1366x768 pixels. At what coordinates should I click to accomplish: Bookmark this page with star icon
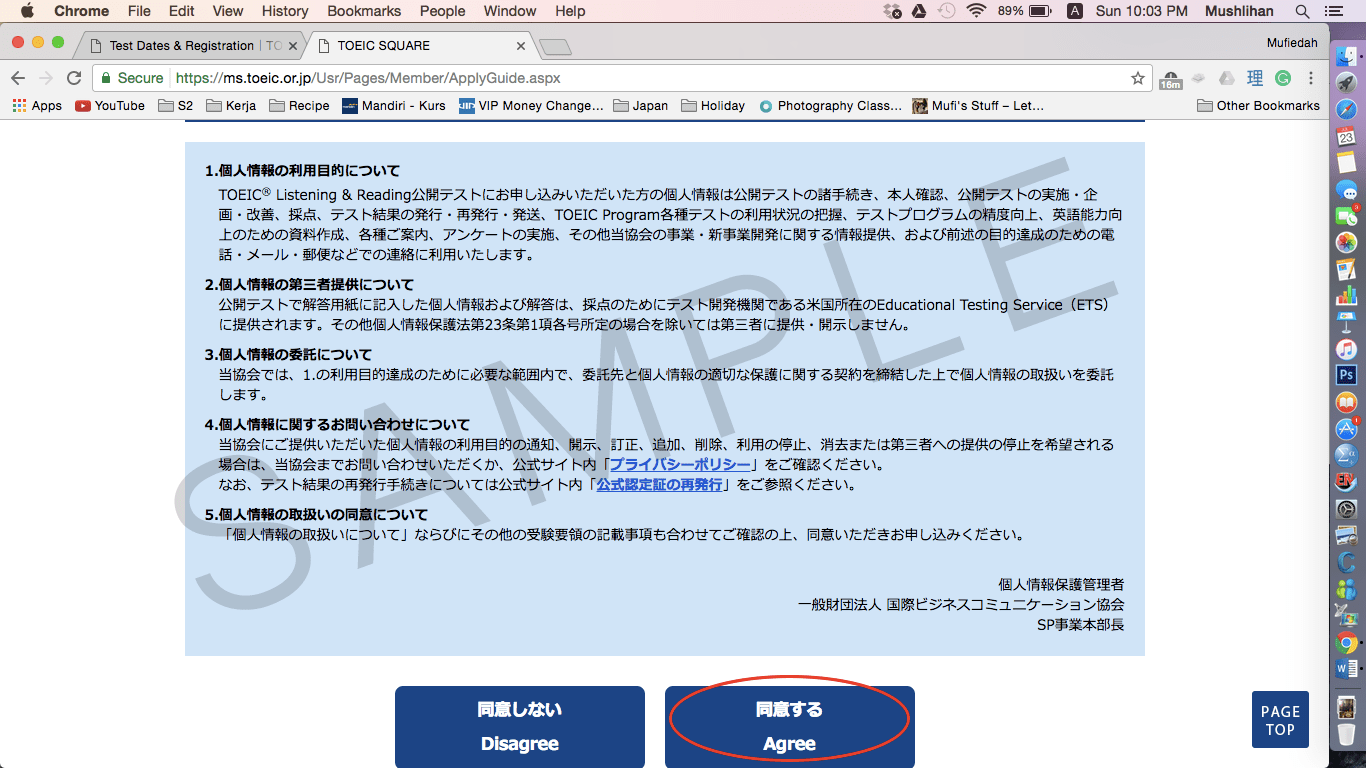[1137, 78]
